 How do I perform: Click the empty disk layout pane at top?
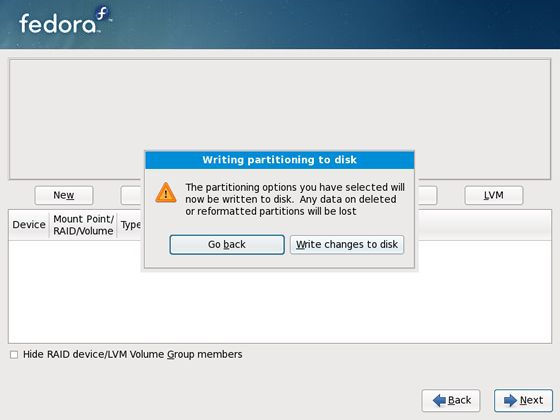(x=280, y=104)
